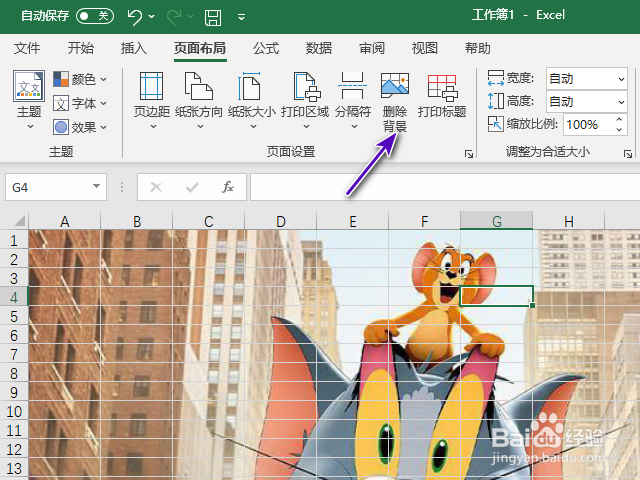Click the formula bar Enter checkmark icon
Screen dimensions: 640x480
192,187
